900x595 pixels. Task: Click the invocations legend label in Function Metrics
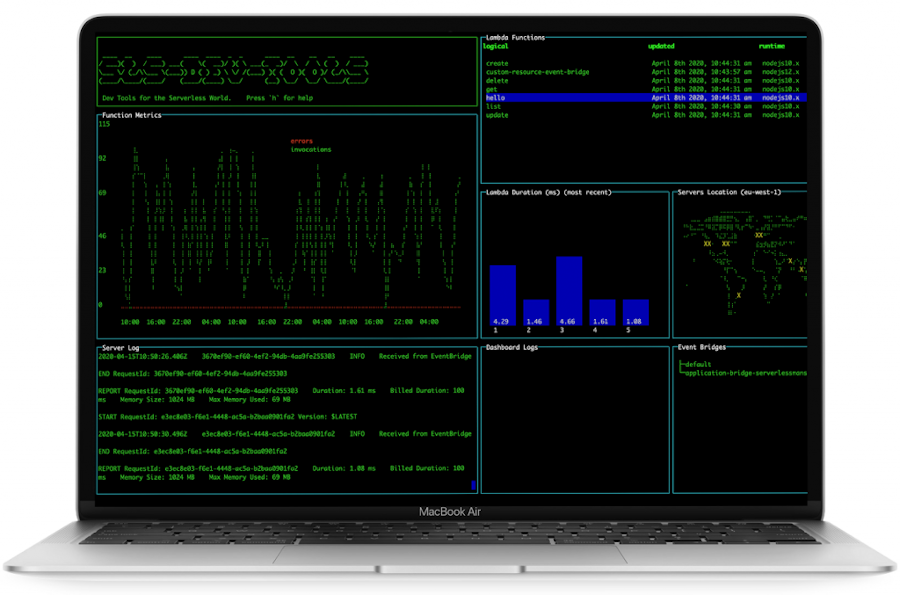(x=310, y=149)
